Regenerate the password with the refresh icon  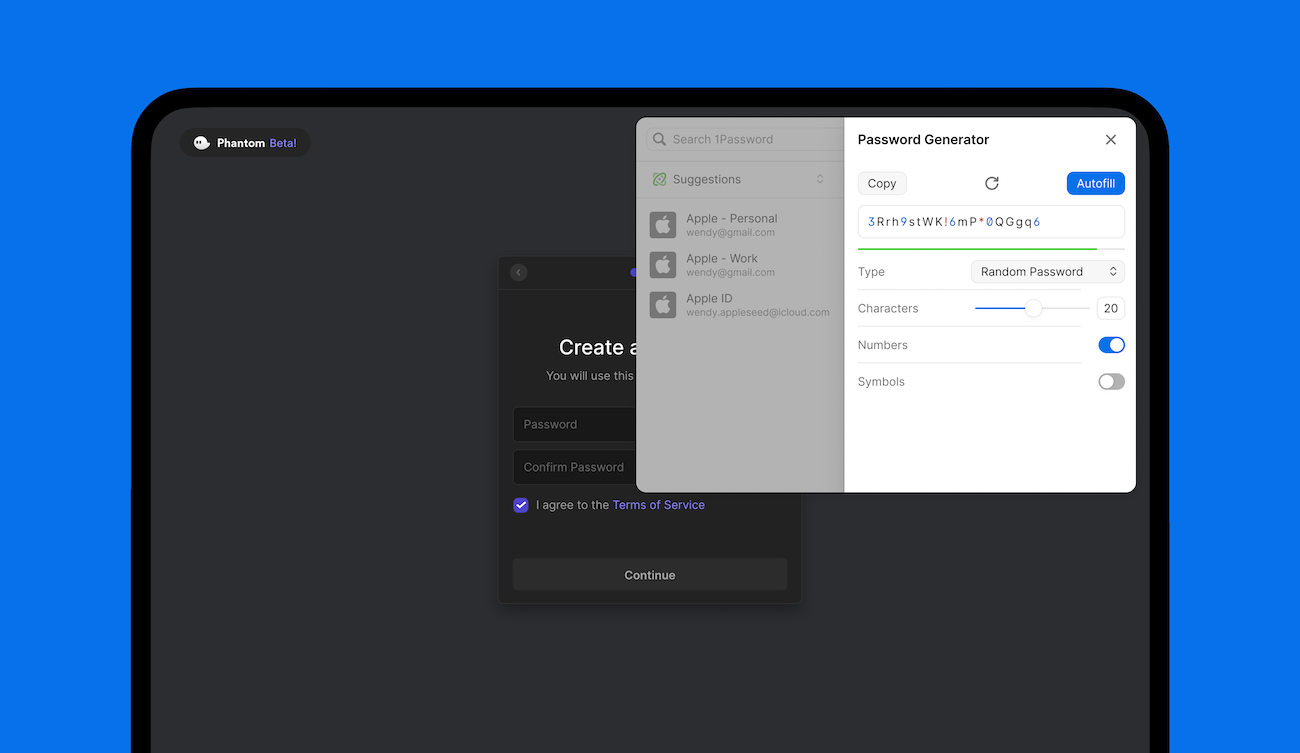coord(991,183)
